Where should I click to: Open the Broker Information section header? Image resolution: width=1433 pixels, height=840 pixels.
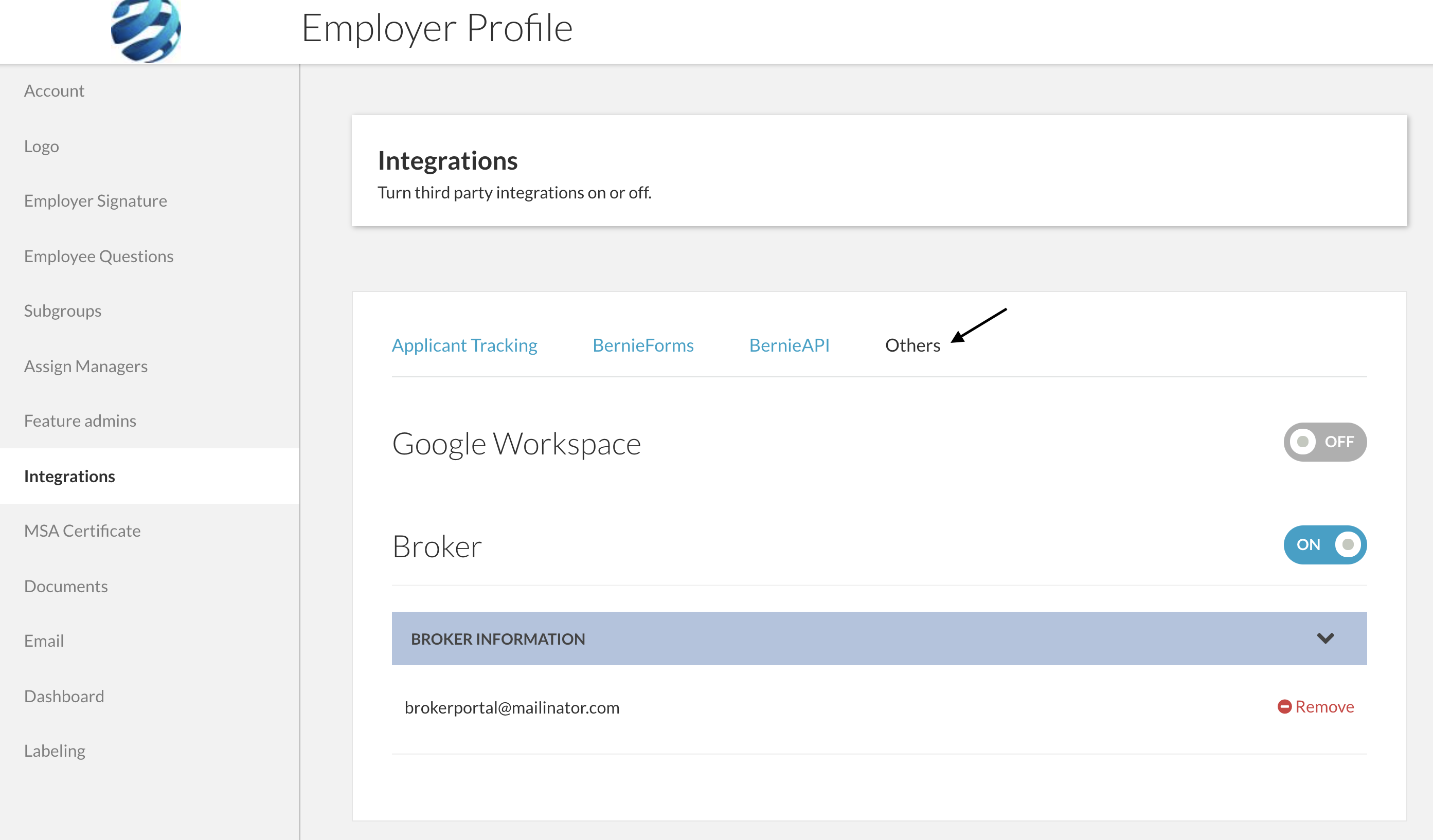point(879,638)
